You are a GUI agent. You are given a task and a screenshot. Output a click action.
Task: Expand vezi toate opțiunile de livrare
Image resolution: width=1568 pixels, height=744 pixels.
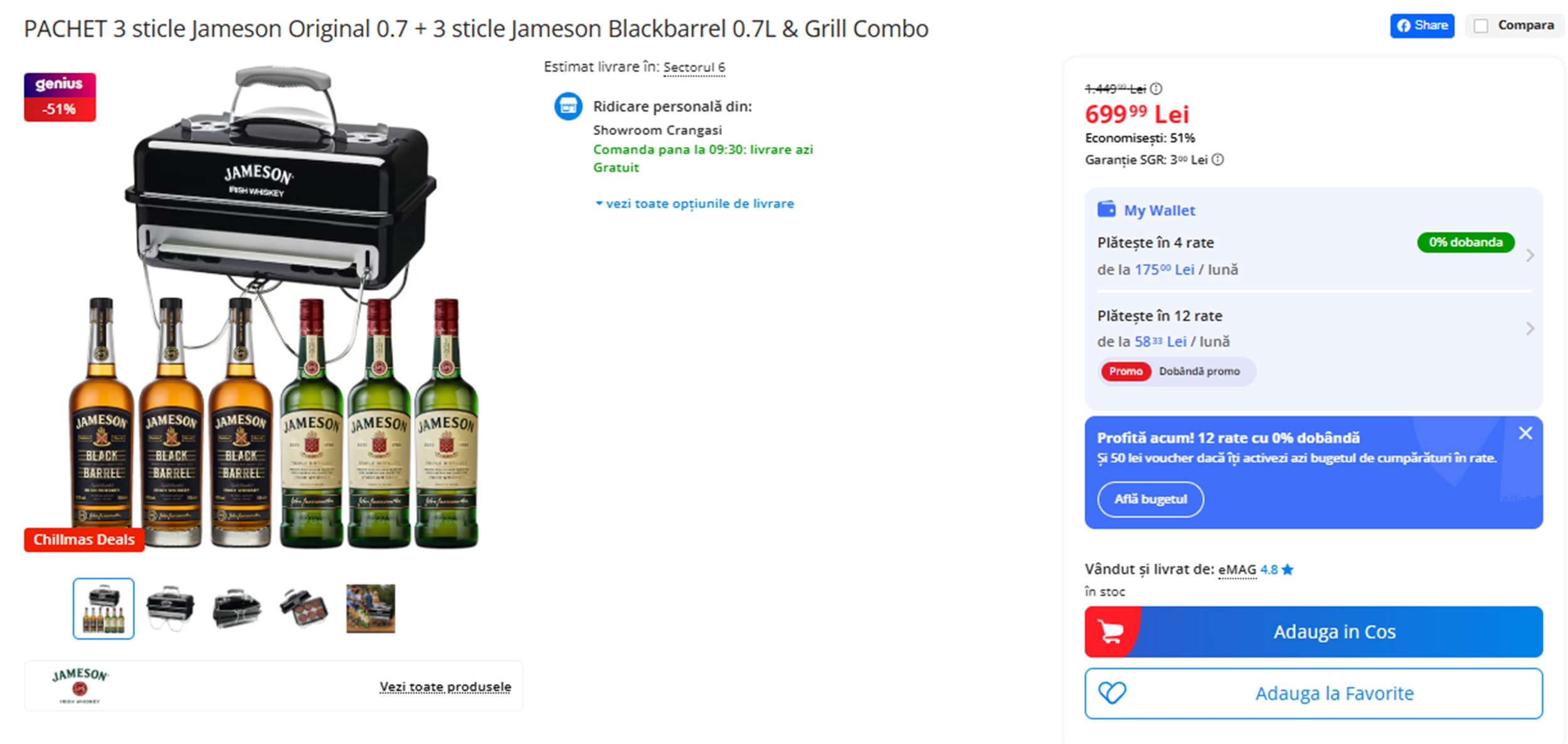click(x=698, y=203)
